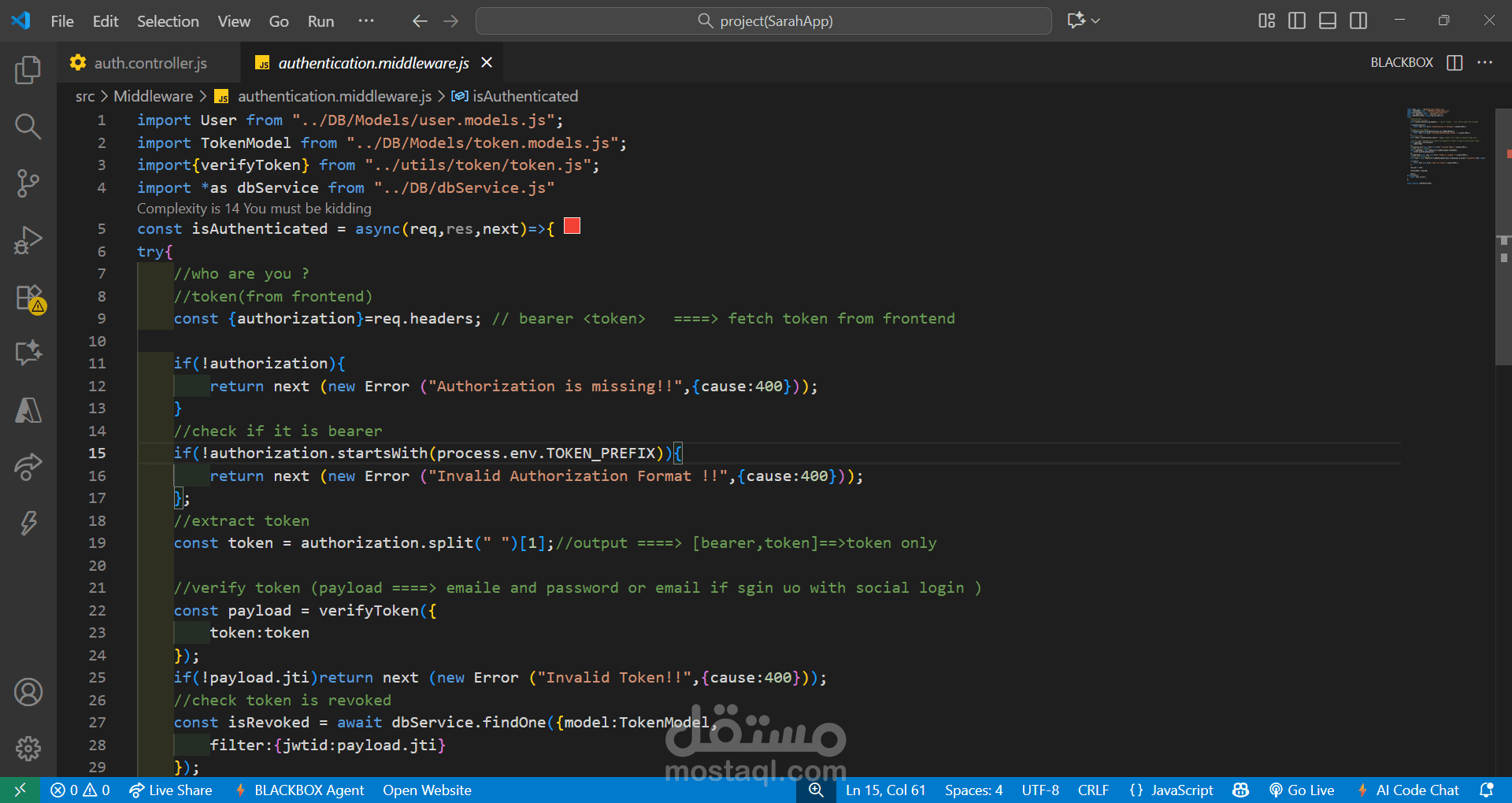Toggle the secondary side bar
This screenshot has height=803, width=1512.
point(1358,21)
